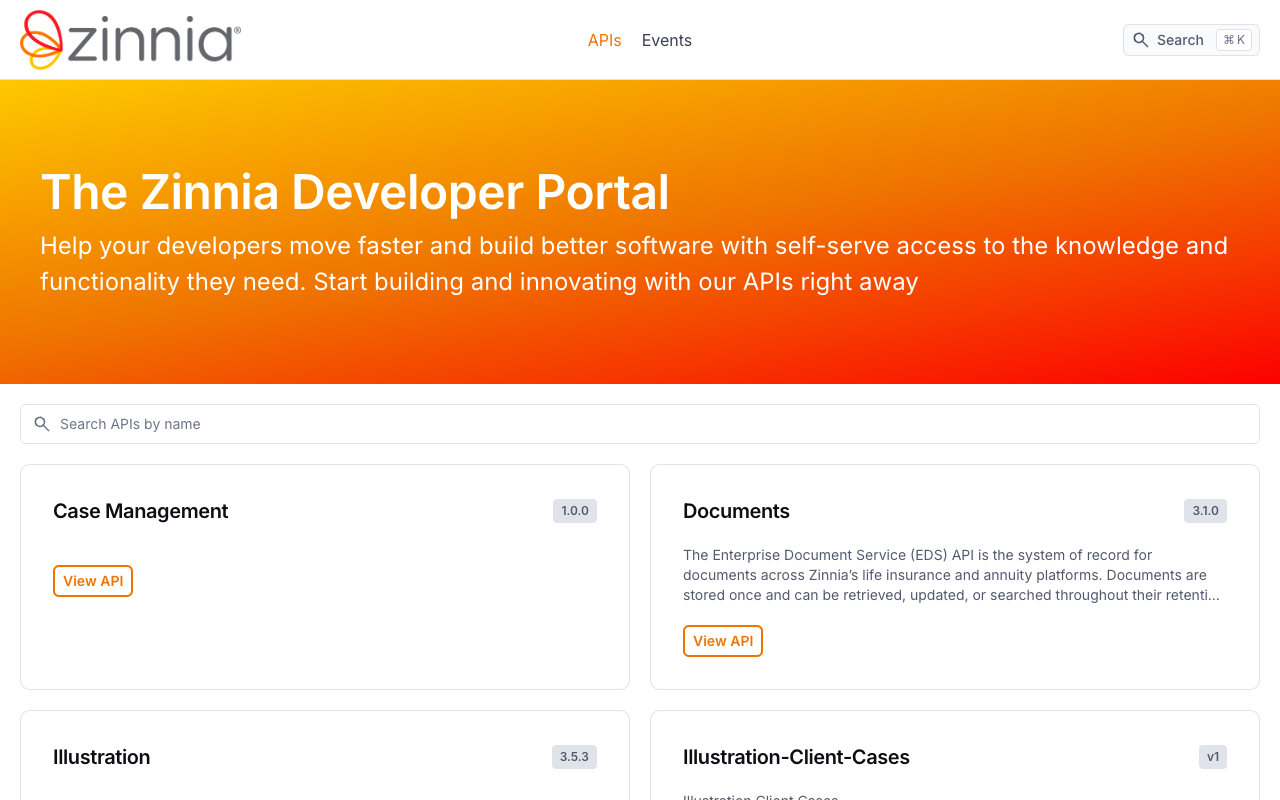The image size is (1280, 800).
Task: Click the v1 version badge
Action: 1213,757
